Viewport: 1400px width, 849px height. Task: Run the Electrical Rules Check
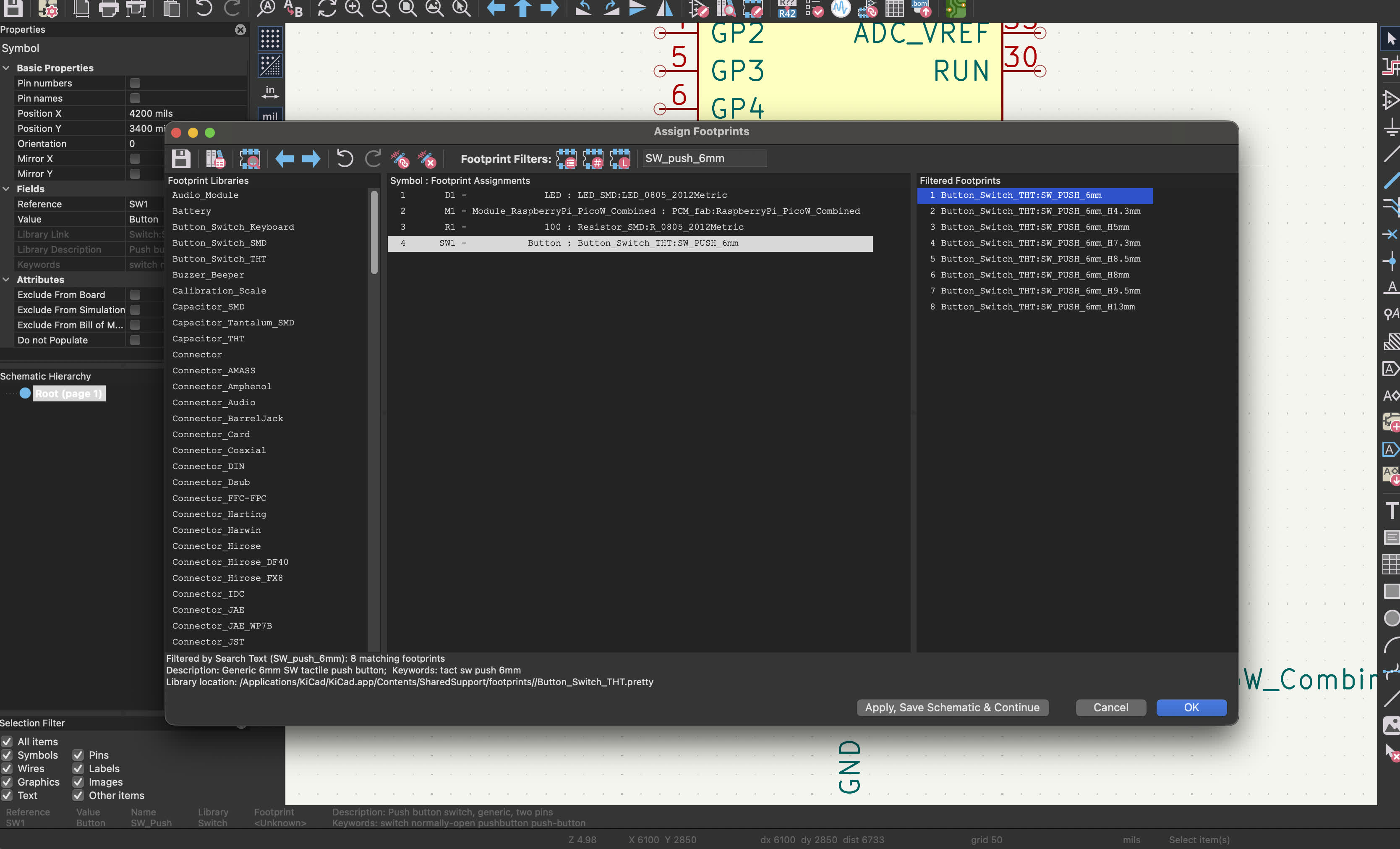(815, 8)
